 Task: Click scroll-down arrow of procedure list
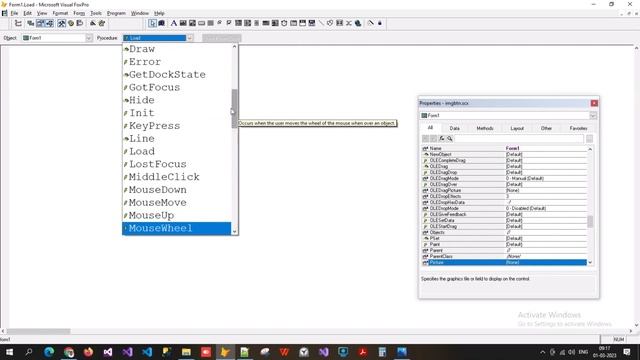coord(234,232)
